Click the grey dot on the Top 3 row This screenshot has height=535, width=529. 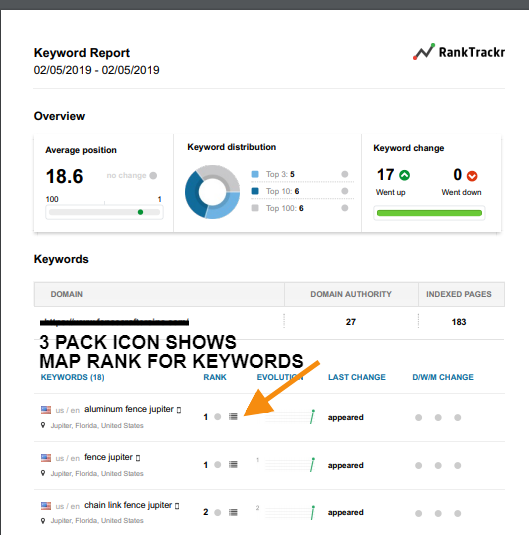pyautogui.click(x=345, y=174)
